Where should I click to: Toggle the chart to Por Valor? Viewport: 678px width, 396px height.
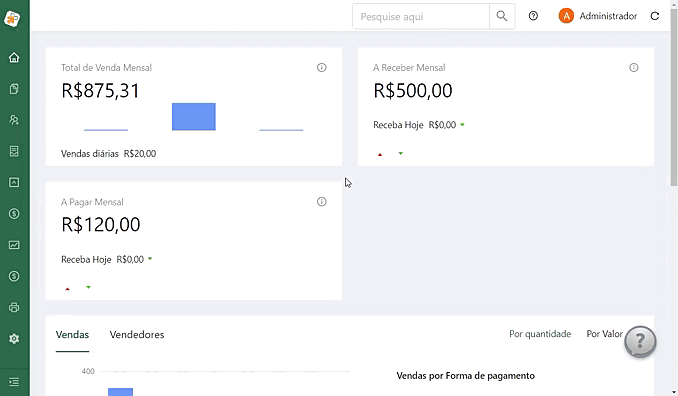[x=604, y=334]
